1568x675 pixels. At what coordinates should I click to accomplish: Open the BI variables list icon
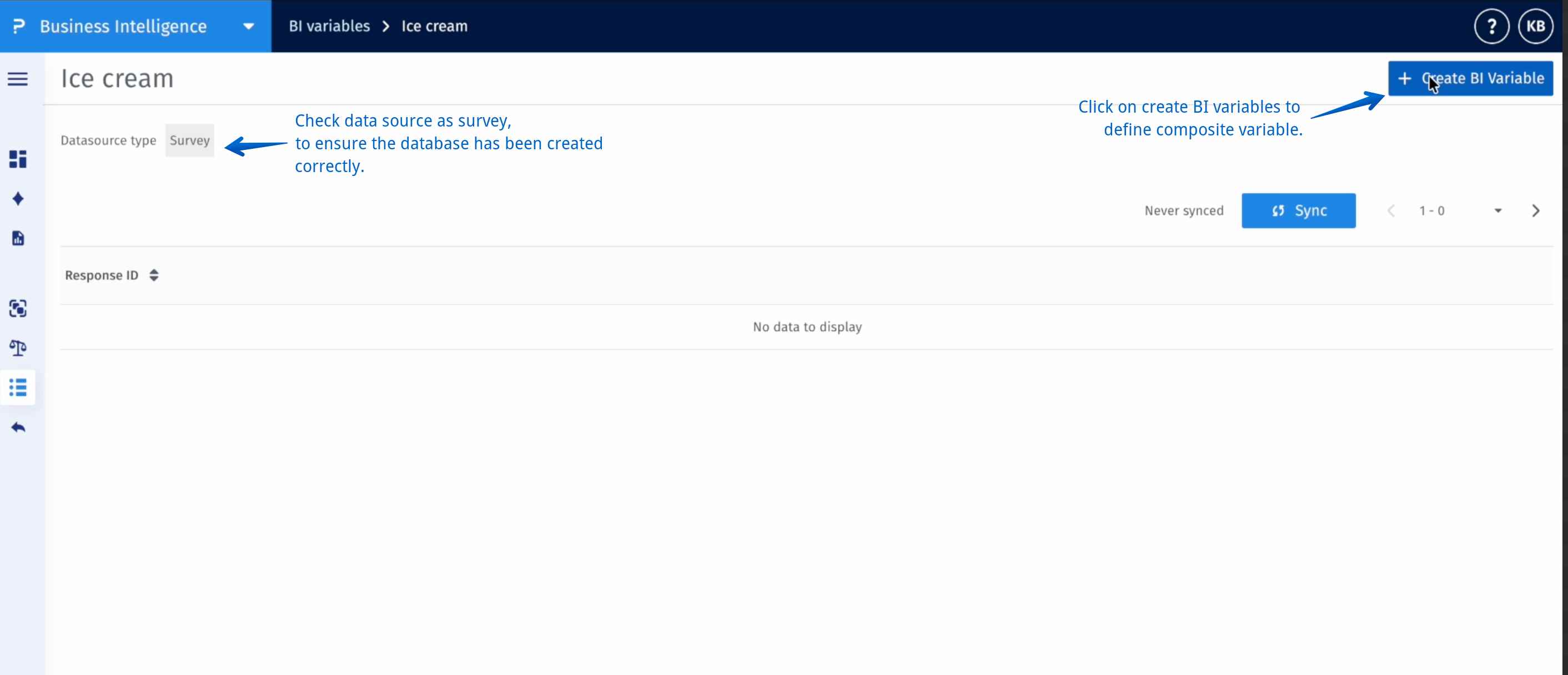coord(18,387)
